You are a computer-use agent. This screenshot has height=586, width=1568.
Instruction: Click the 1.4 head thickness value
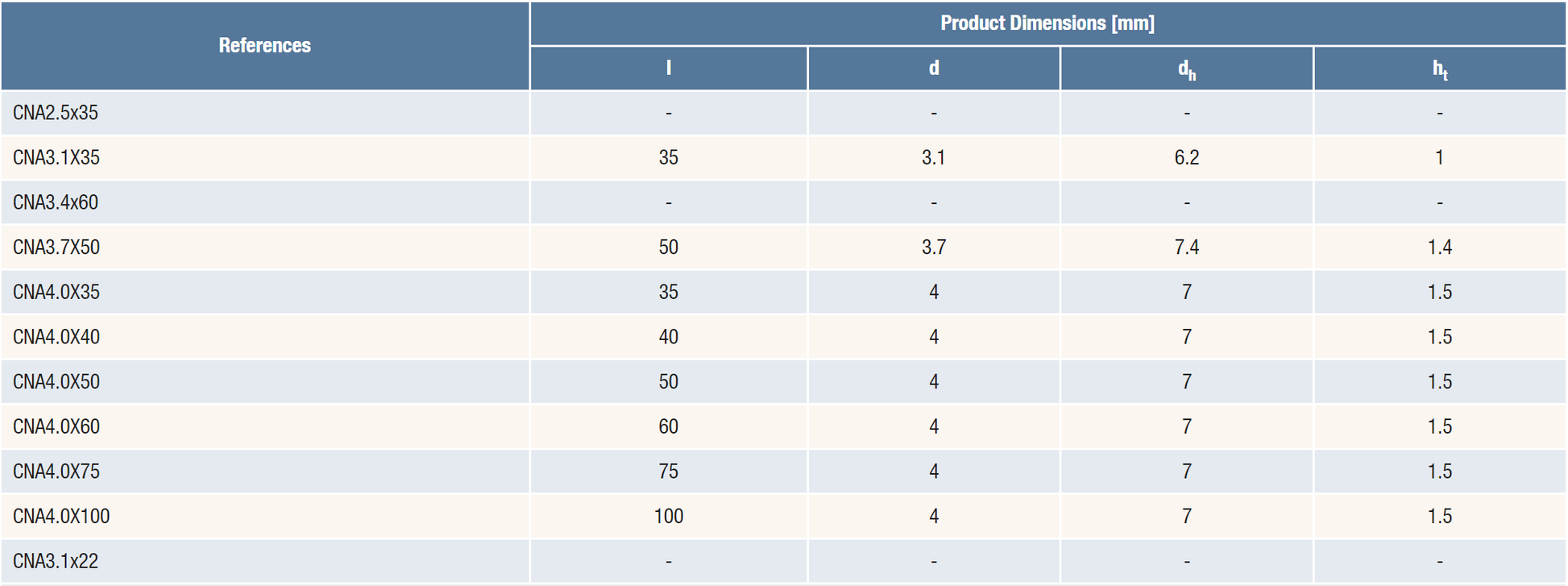click(x=1439, y=247)
